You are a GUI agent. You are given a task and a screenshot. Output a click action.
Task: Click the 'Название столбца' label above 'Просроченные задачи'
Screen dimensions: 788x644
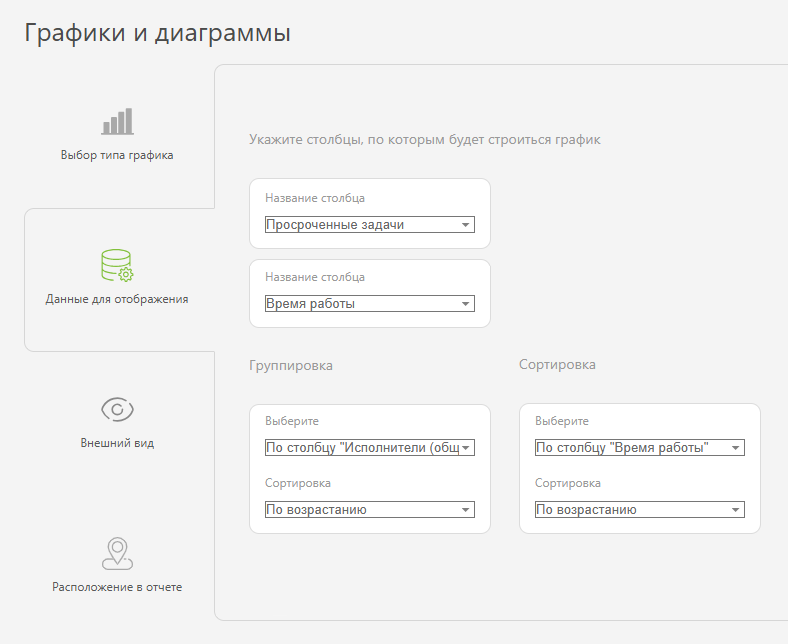coord(315,198)
